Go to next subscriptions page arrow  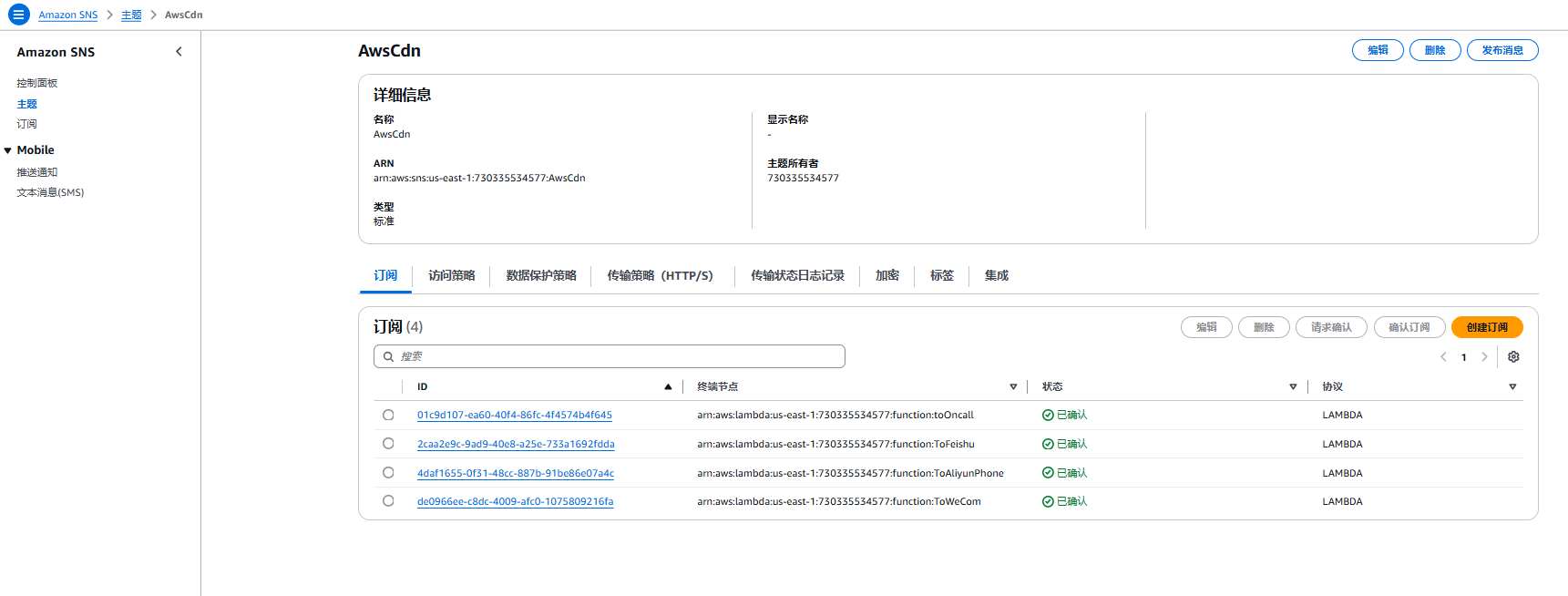click(1484, 357)
